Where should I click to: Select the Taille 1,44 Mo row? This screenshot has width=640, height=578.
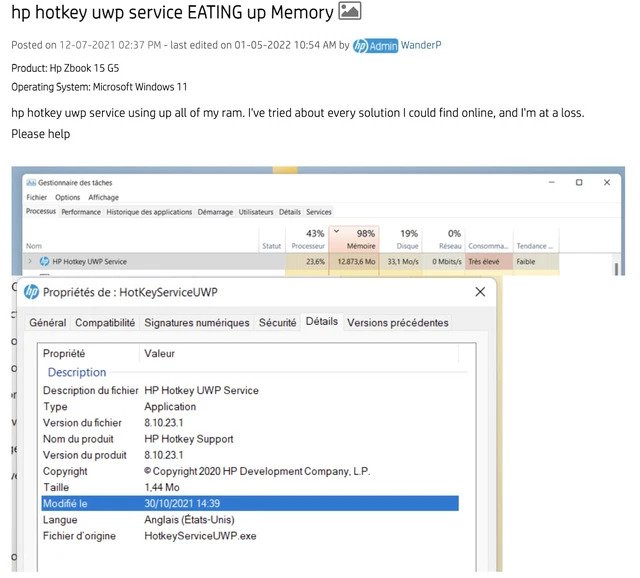pos(250,487)
